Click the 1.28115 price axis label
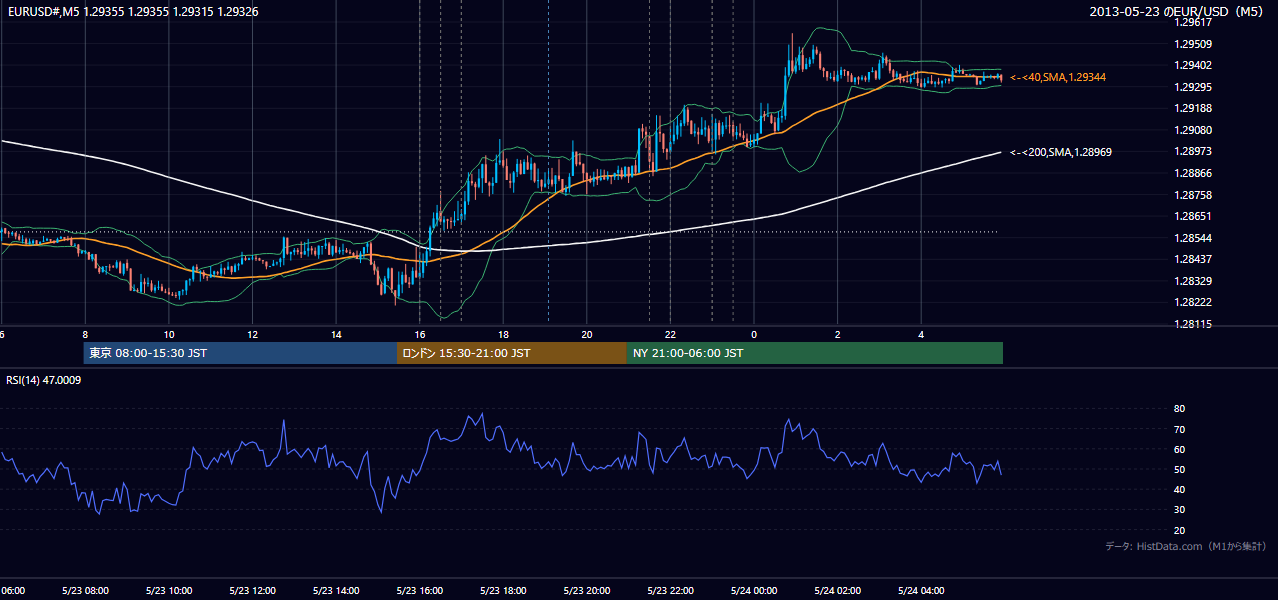Image resolution: width=1278 pixels, height=600 pixels. tap(1194, 324)
